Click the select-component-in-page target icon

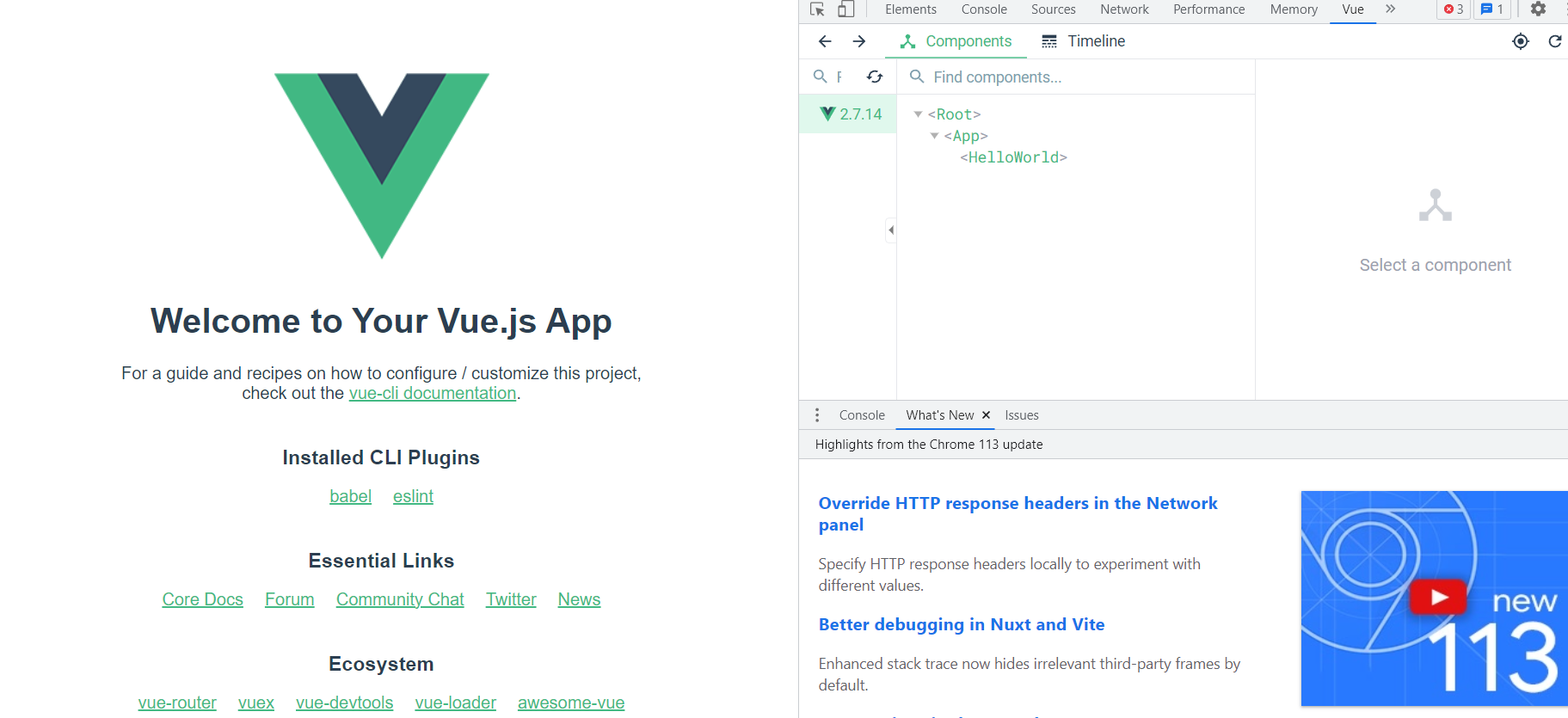click(1521, 41)
